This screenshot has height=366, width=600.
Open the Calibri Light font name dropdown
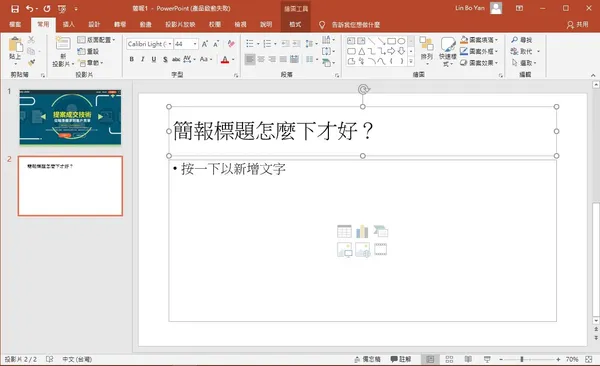tap(170, 44)
